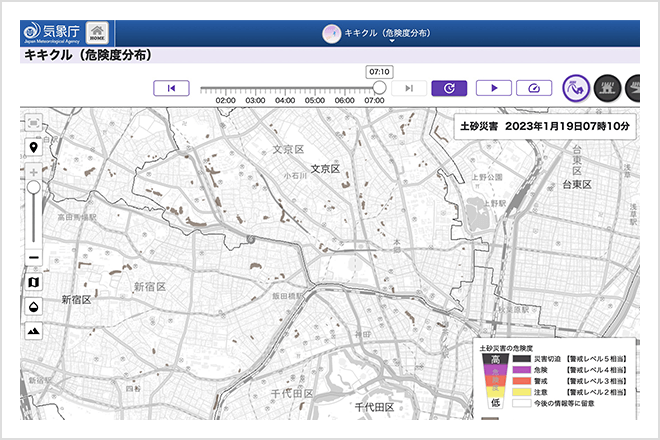Click the 気象庁 logo link
660x440 pixels.
click(x=52, y=33)
